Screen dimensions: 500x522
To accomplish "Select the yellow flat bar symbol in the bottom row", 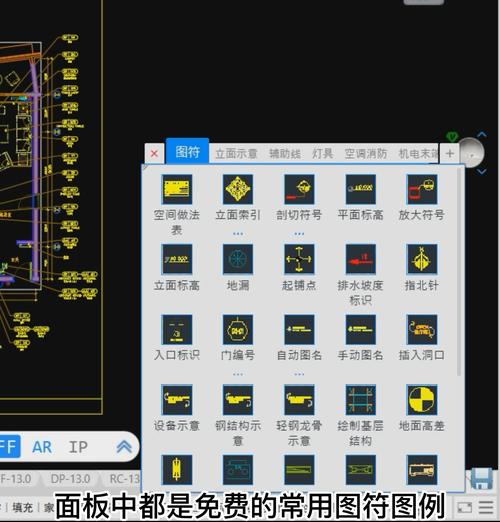I will click(299, 470).
